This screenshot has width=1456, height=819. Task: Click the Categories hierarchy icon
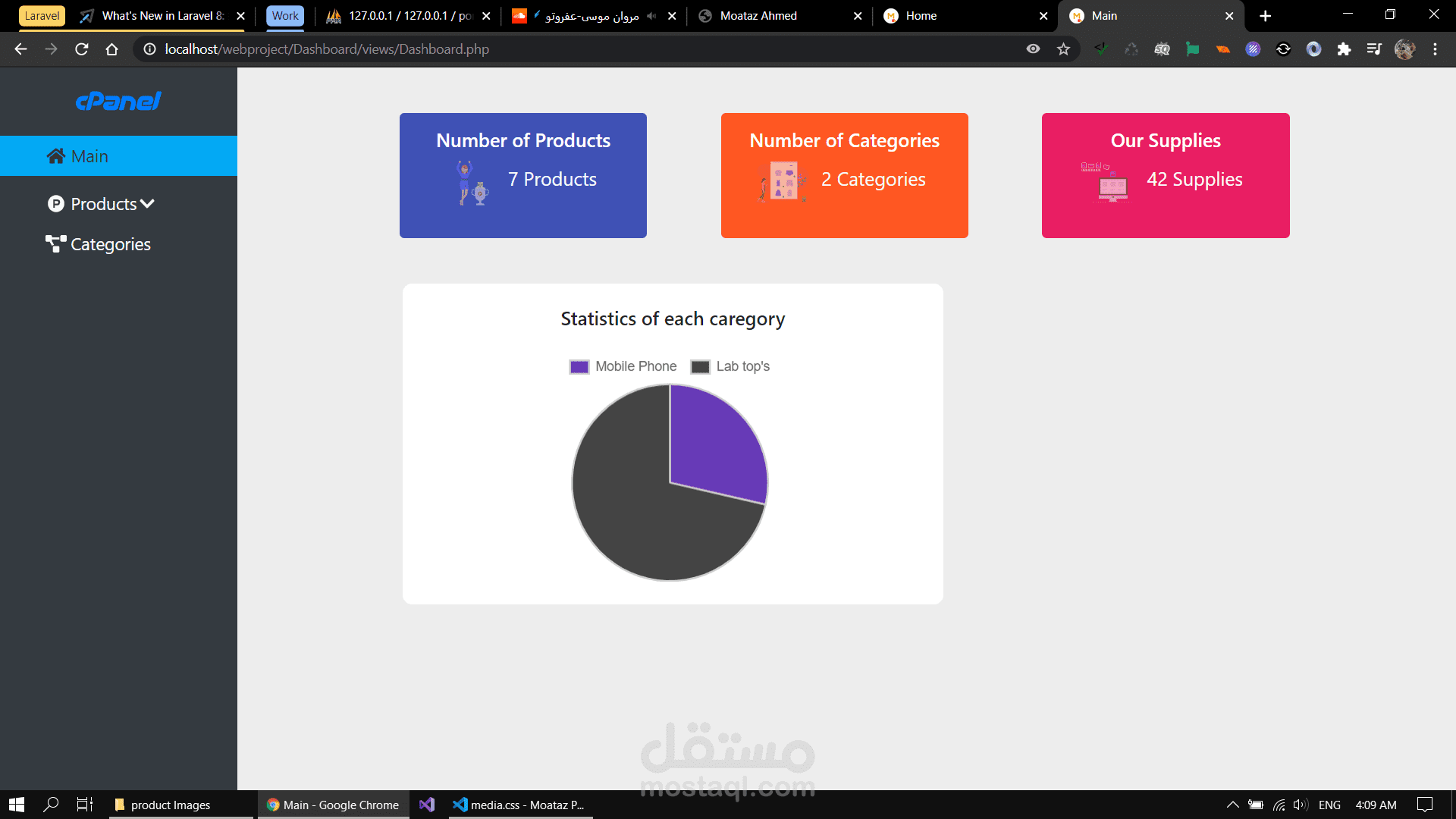pyautogui.click(x=56, y=244)
